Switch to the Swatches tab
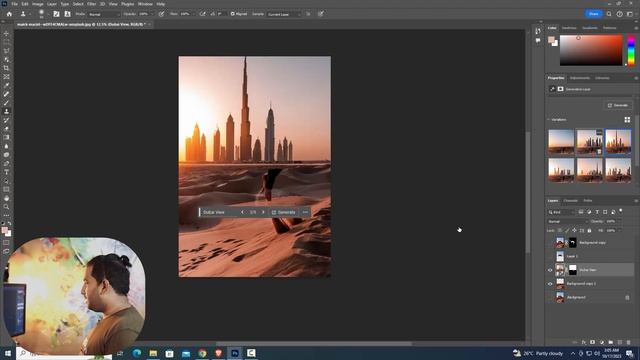 tap(569, 28)
